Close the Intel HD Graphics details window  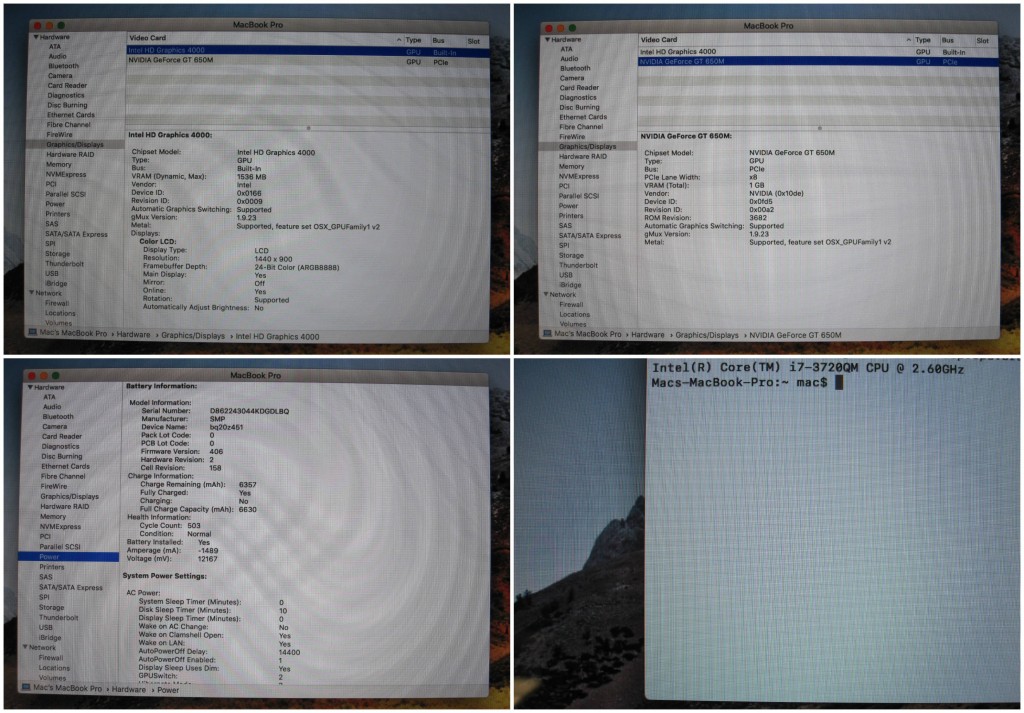(x=38, y=25)
